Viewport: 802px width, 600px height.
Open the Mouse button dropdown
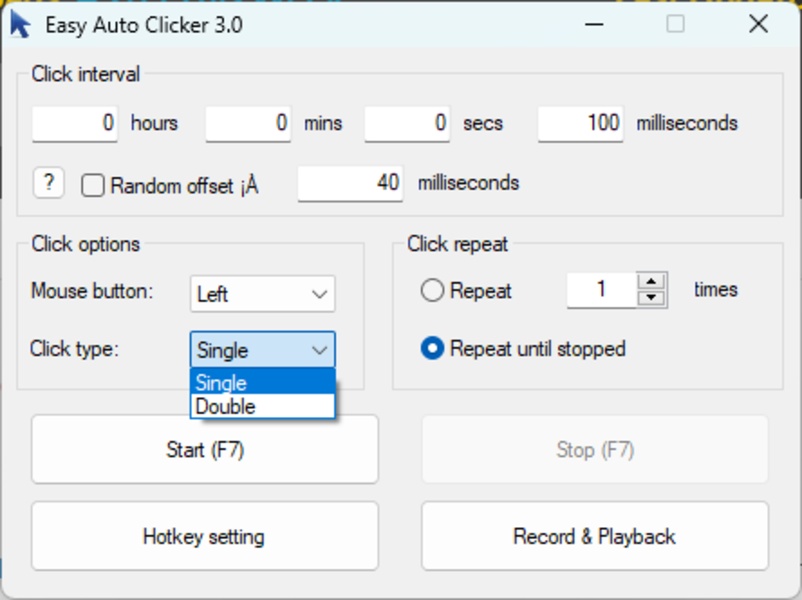tap(262, 294)
